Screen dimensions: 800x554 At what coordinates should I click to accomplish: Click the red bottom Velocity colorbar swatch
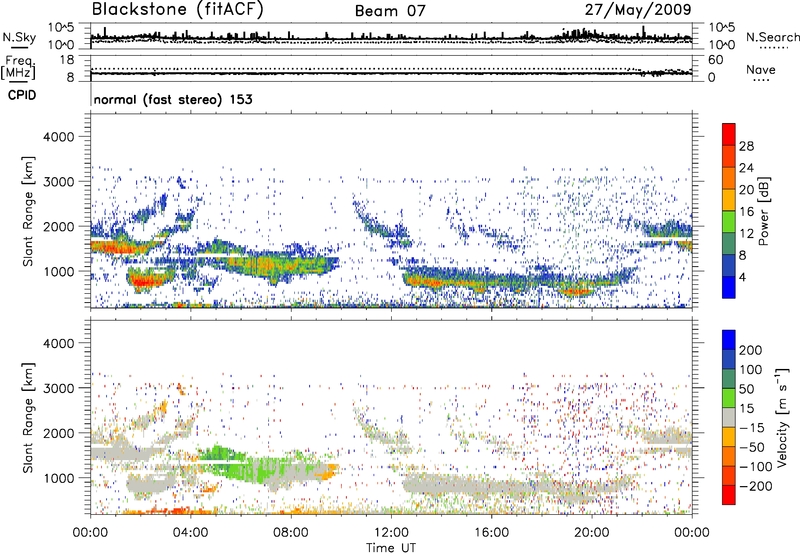pyautogui.click(x=729, y=495)
